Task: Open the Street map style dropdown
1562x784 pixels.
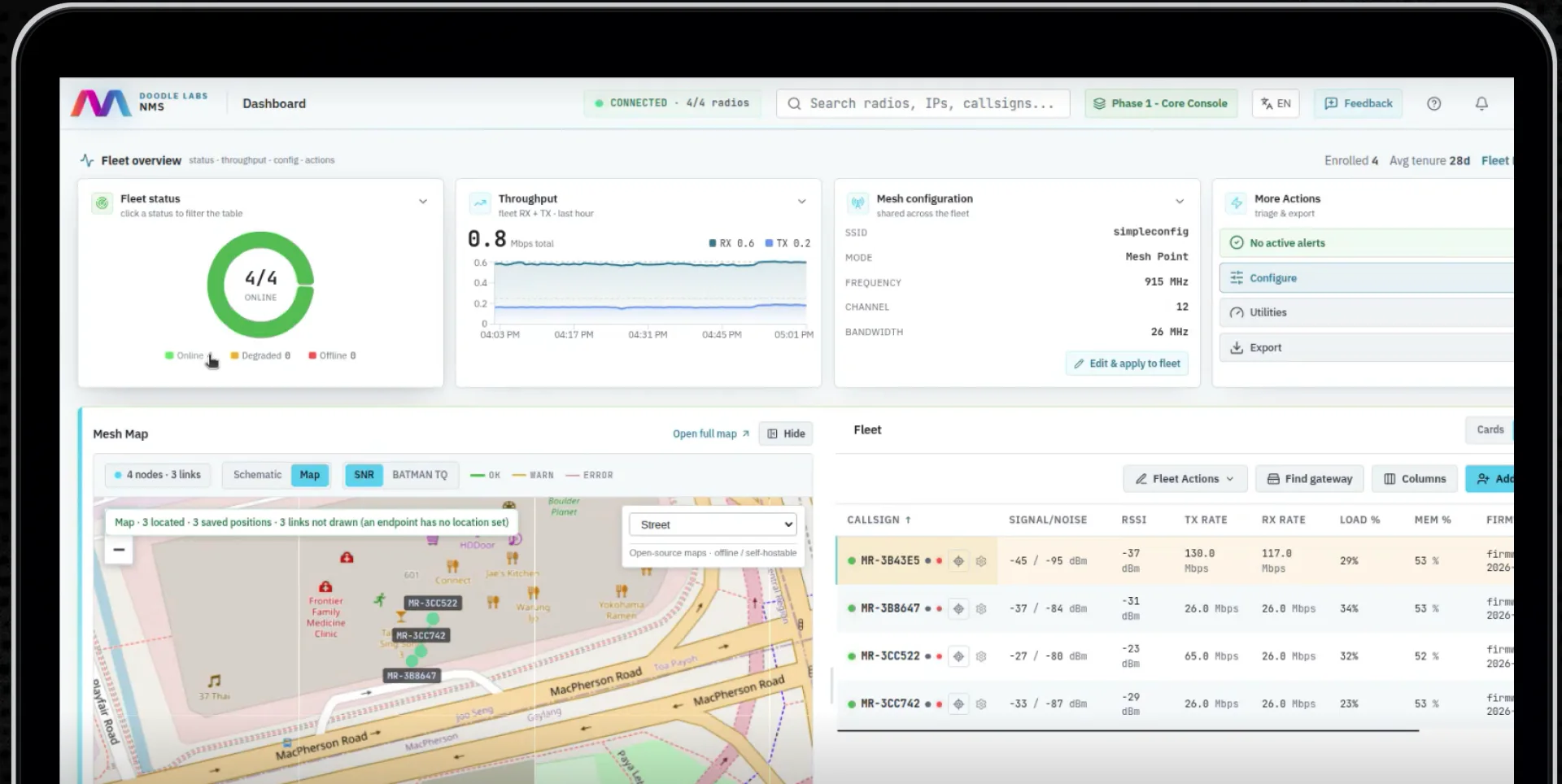Action: (x=713, y=525)
